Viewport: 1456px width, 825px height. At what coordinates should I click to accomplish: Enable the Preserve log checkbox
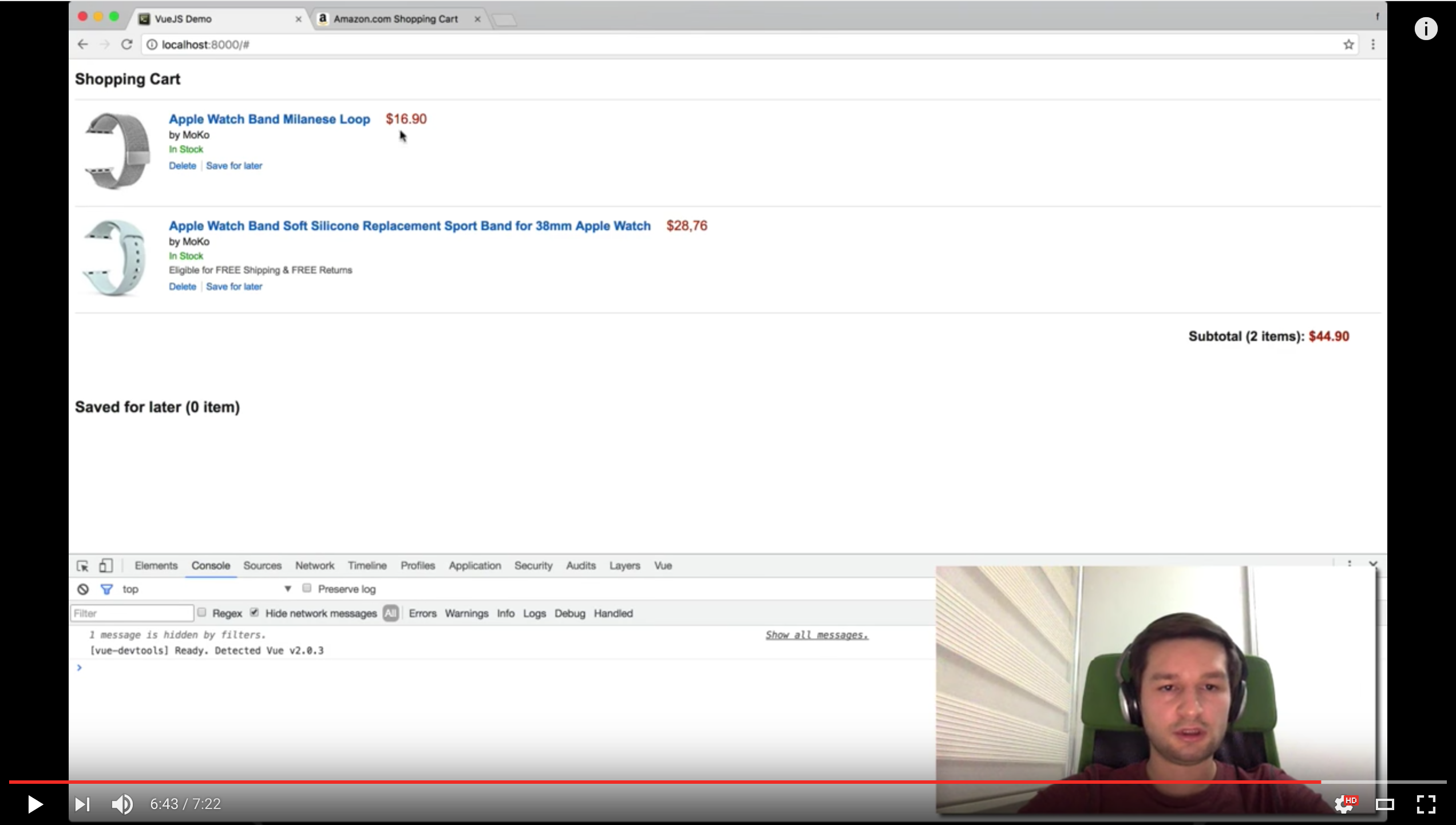307,588
